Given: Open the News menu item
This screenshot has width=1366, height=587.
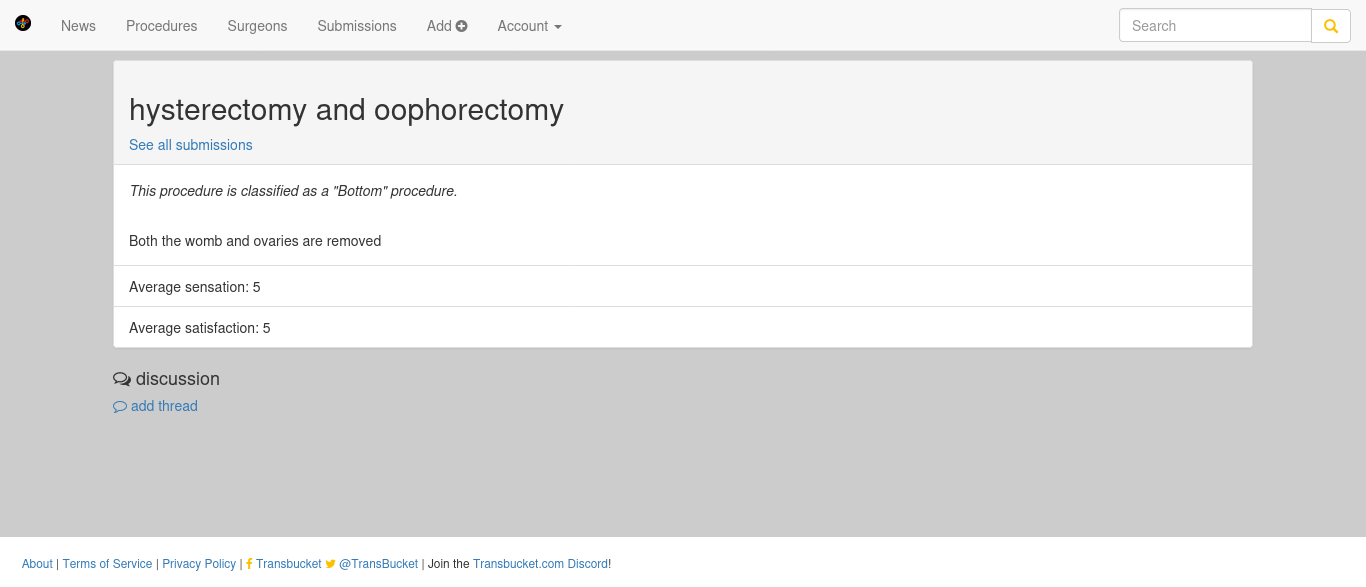Looking at the screenshot, I should coord(78,26).
